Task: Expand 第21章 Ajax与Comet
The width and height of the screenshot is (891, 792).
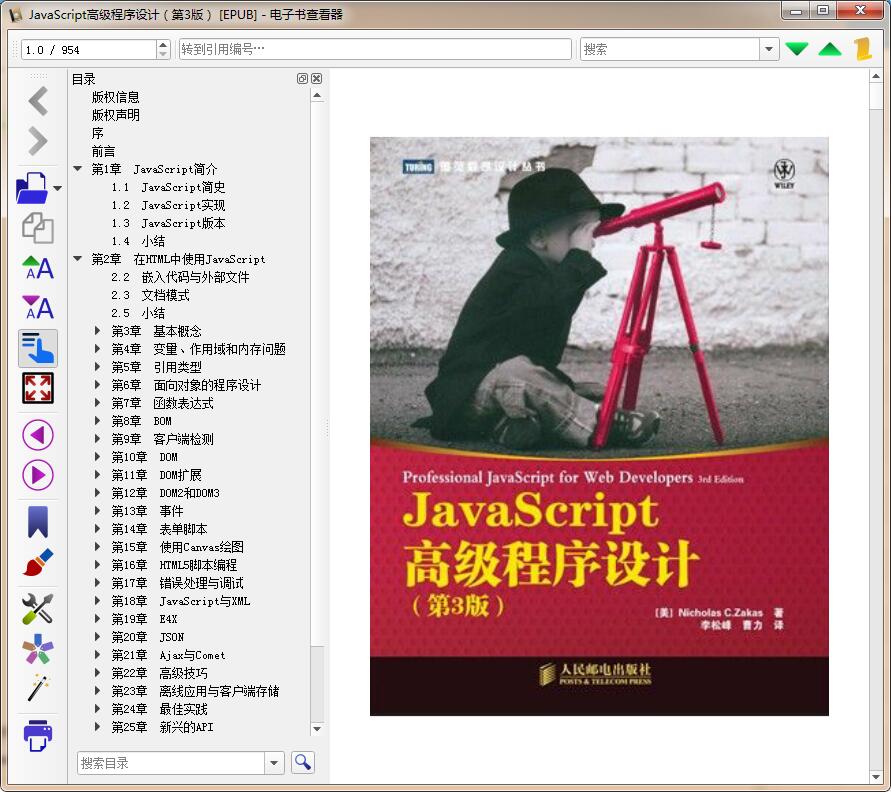Action: (98, 655)
